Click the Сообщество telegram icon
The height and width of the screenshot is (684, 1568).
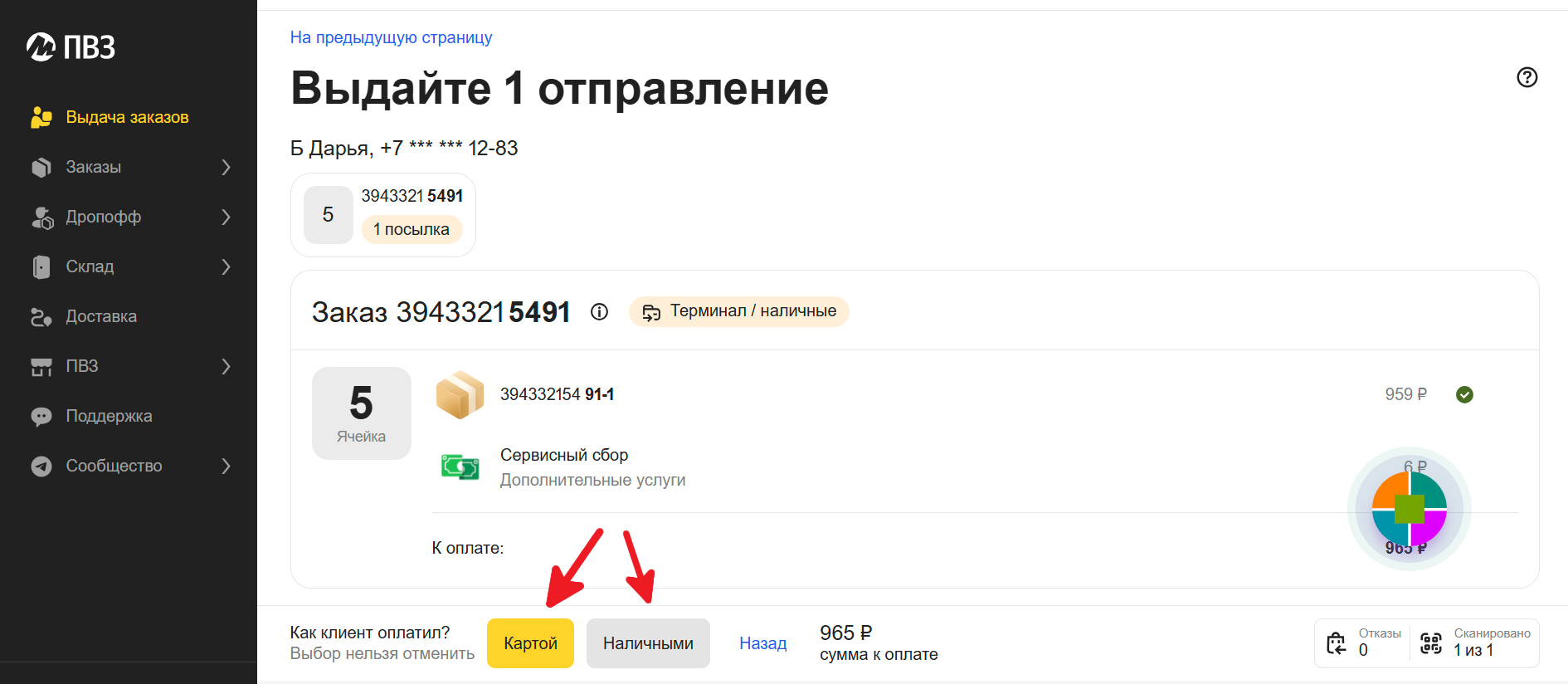click(x=41, y=466)
